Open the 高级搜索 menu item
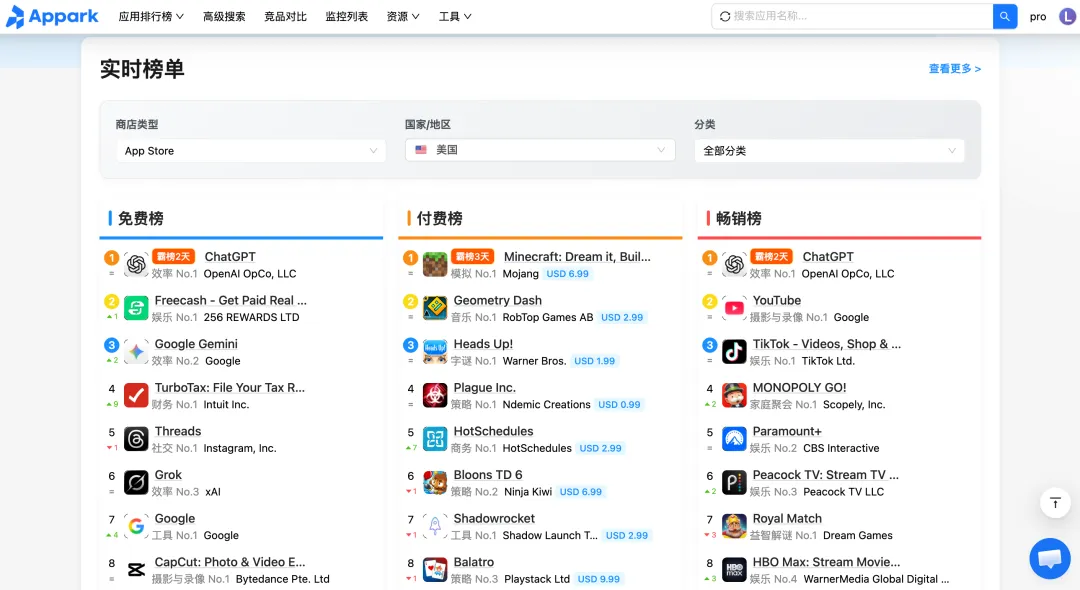The width and height of the screenshot is (1080, 590). (x=224, y=17)
